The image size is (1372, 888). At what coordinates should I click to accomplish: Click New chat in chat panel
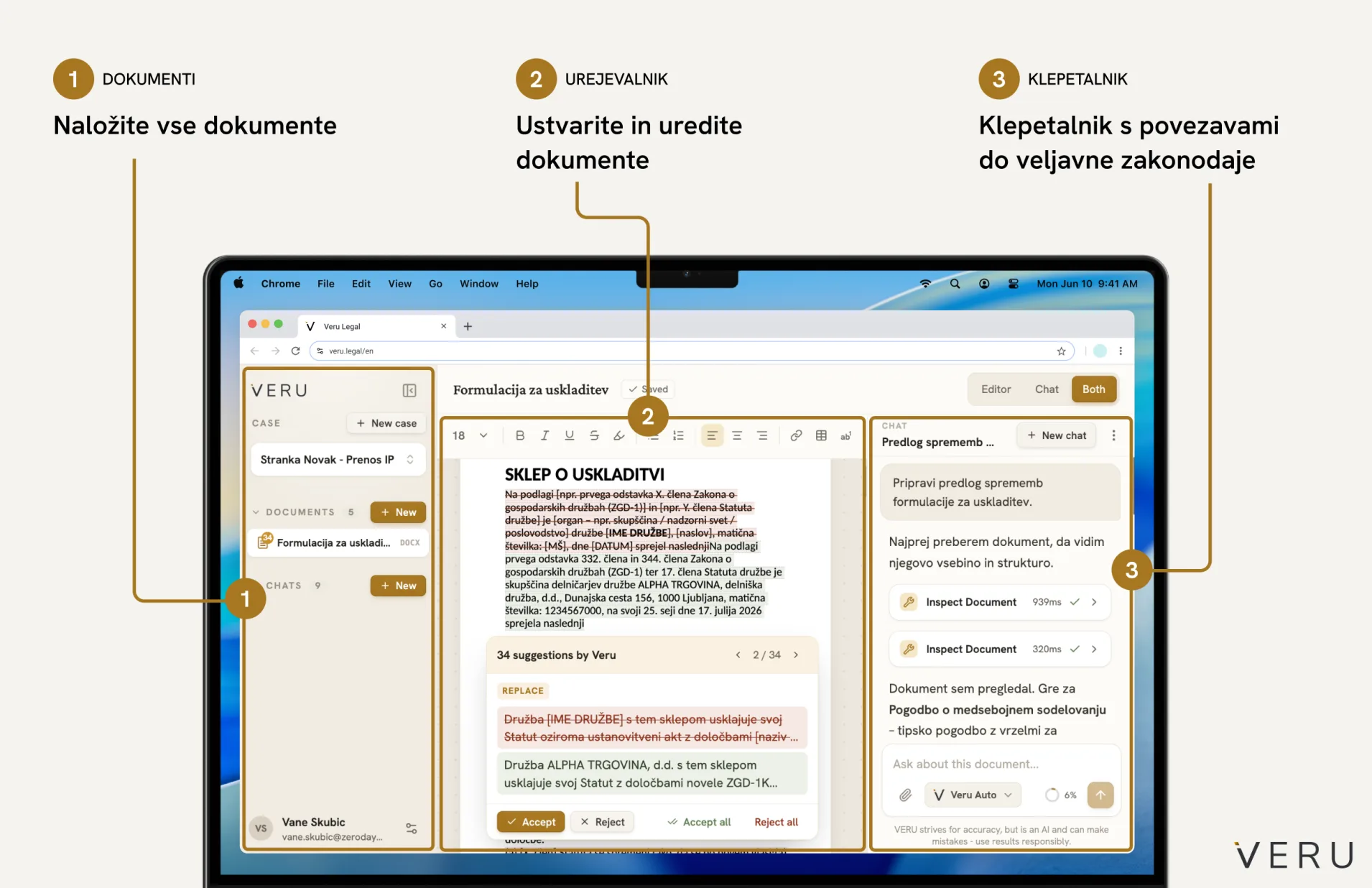(x=1057, y=435)
